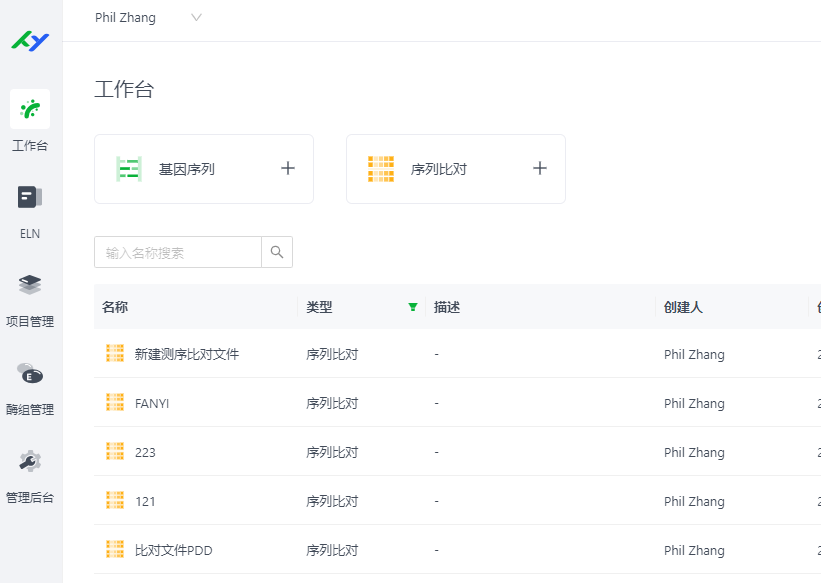Image resolution: width=821 pixels, height=583 pixels.
Task: Open the ELN notebook sidebar icon
Action: point(30,197)
